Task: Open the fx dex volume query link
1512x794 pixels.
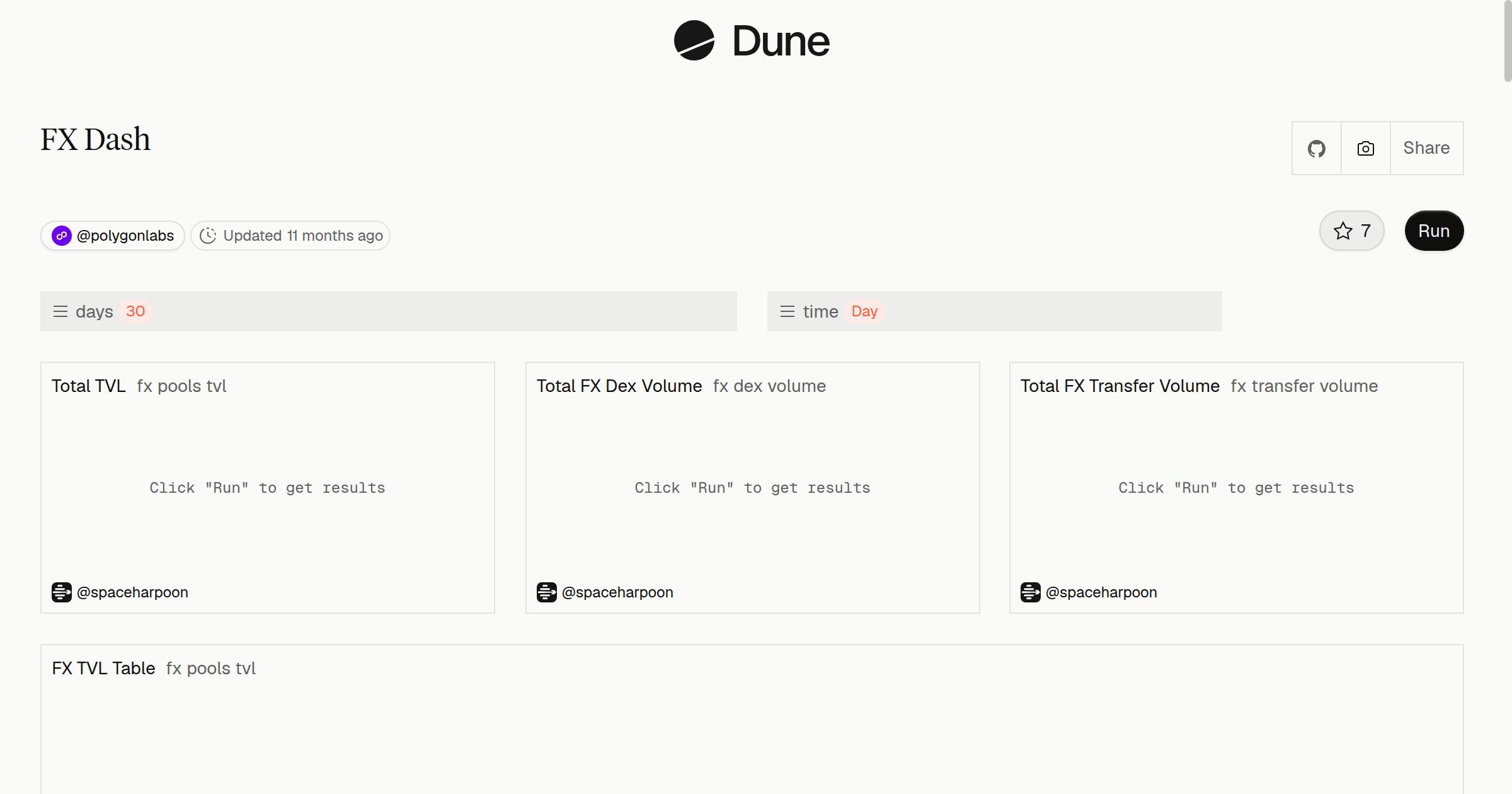Action: pos(769,386)
